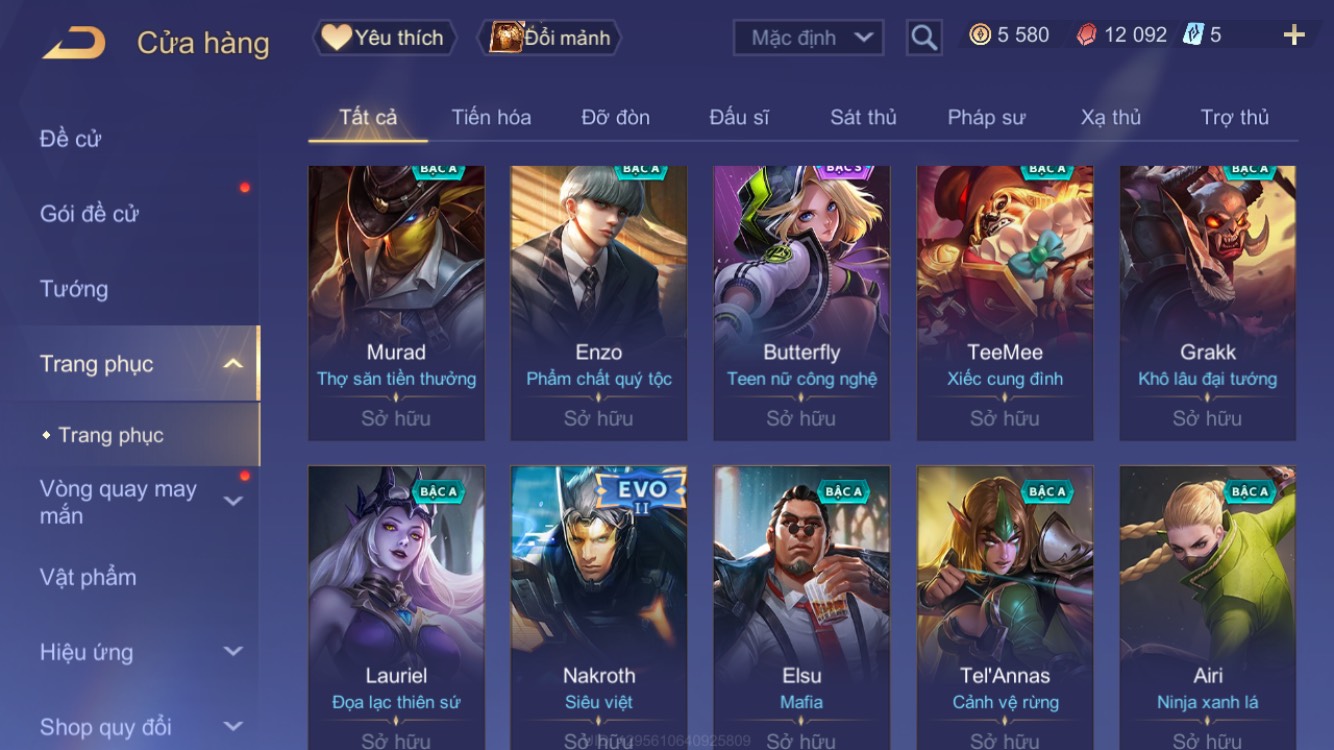Screen dimensions: 1334x750
Task: Select the Pháp sư tab
Action: pyautogui.click(x=986, y=117)
